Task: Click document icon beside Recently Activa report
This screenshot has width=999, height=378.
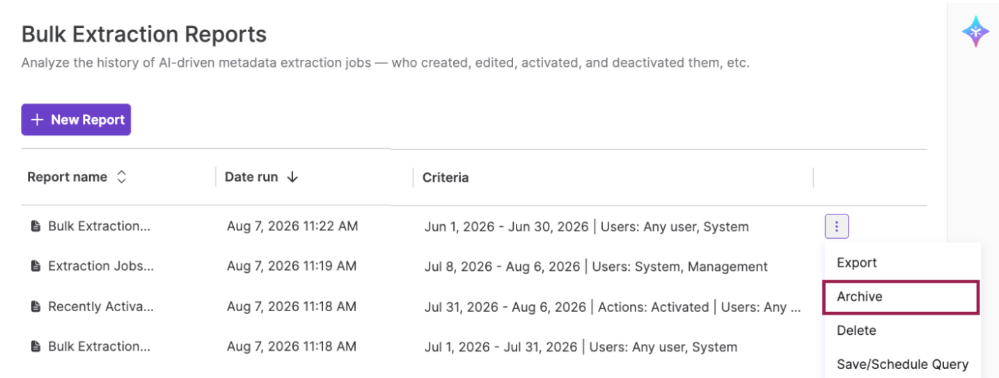Action: (36, 307)
